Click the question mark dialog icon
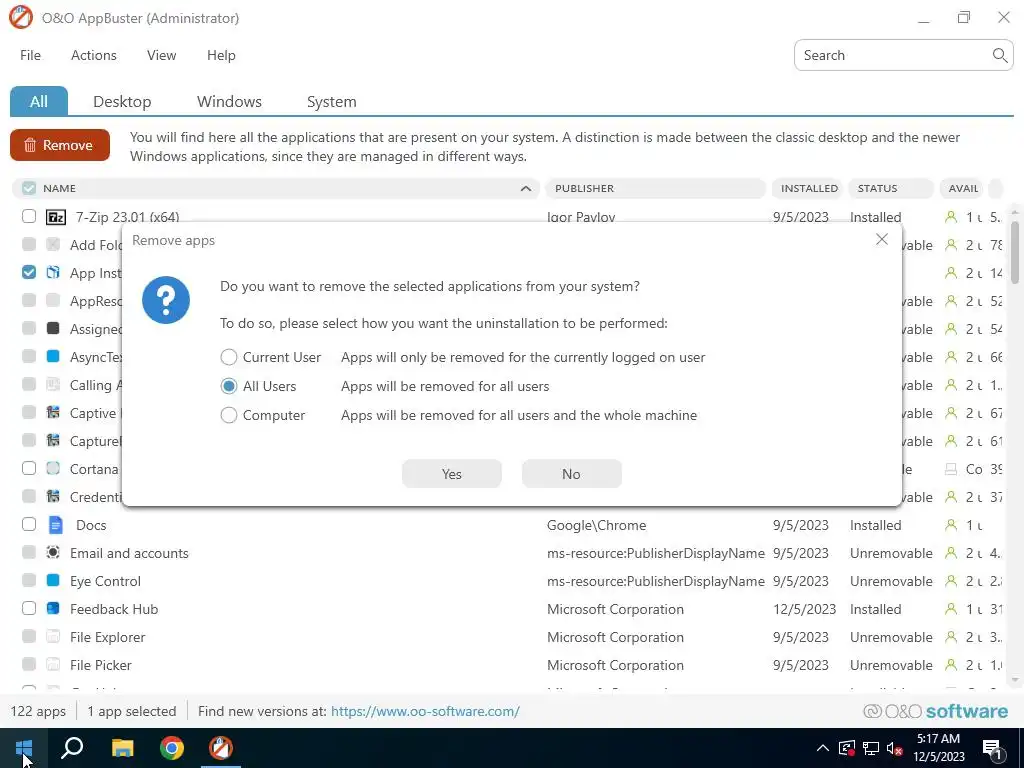The width and height of the screenshot is (1024, 768). (166, 300)
